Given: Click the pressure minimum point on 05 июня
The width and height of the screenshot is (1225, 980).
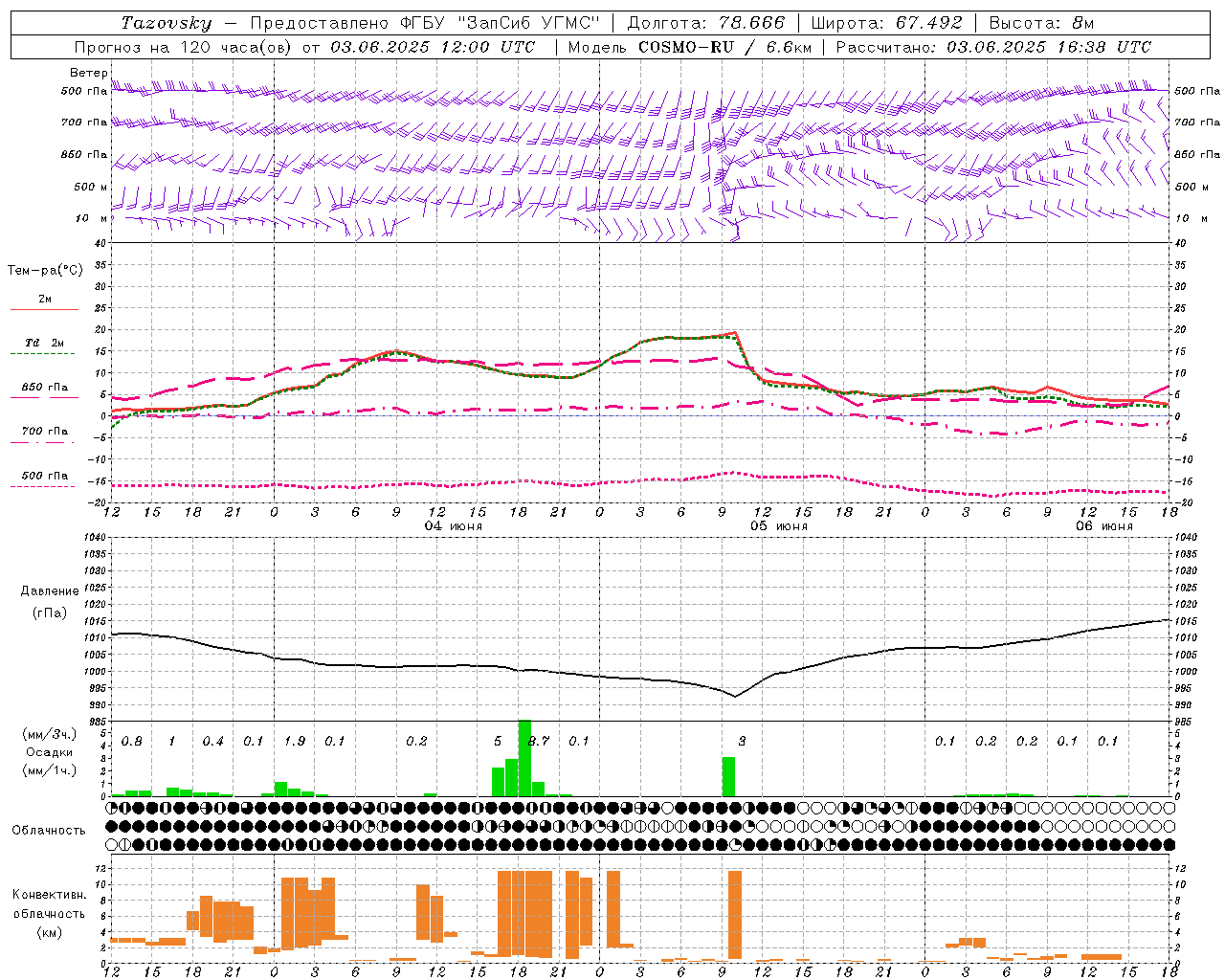Looking at the screenshot, I should [x=735, y=696].
